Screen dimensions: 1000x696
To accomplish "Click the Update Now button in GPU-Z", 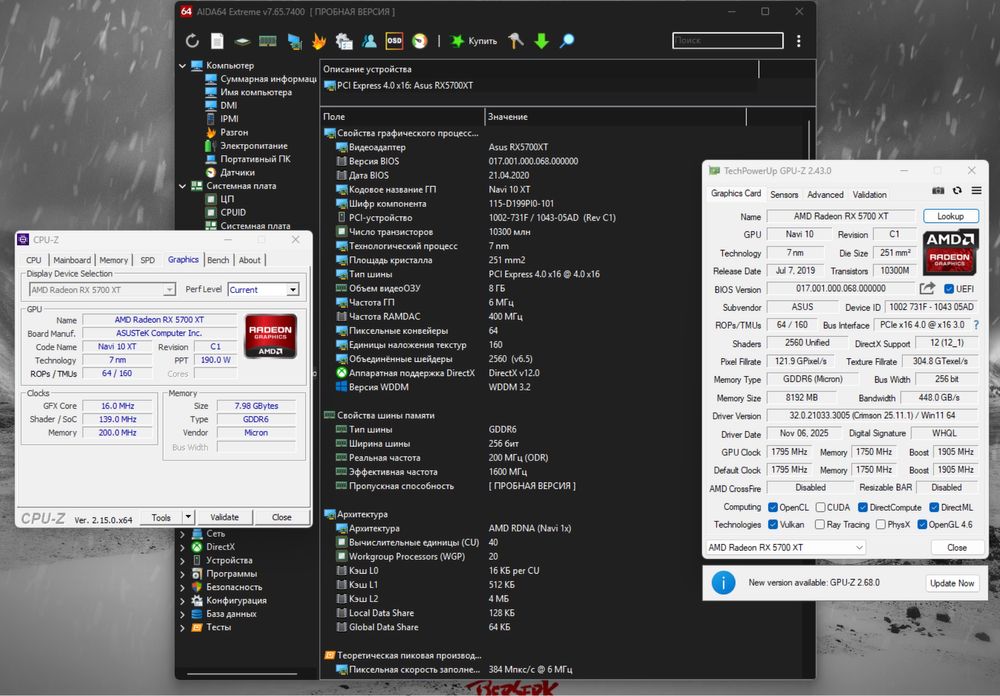I will 952,583.
